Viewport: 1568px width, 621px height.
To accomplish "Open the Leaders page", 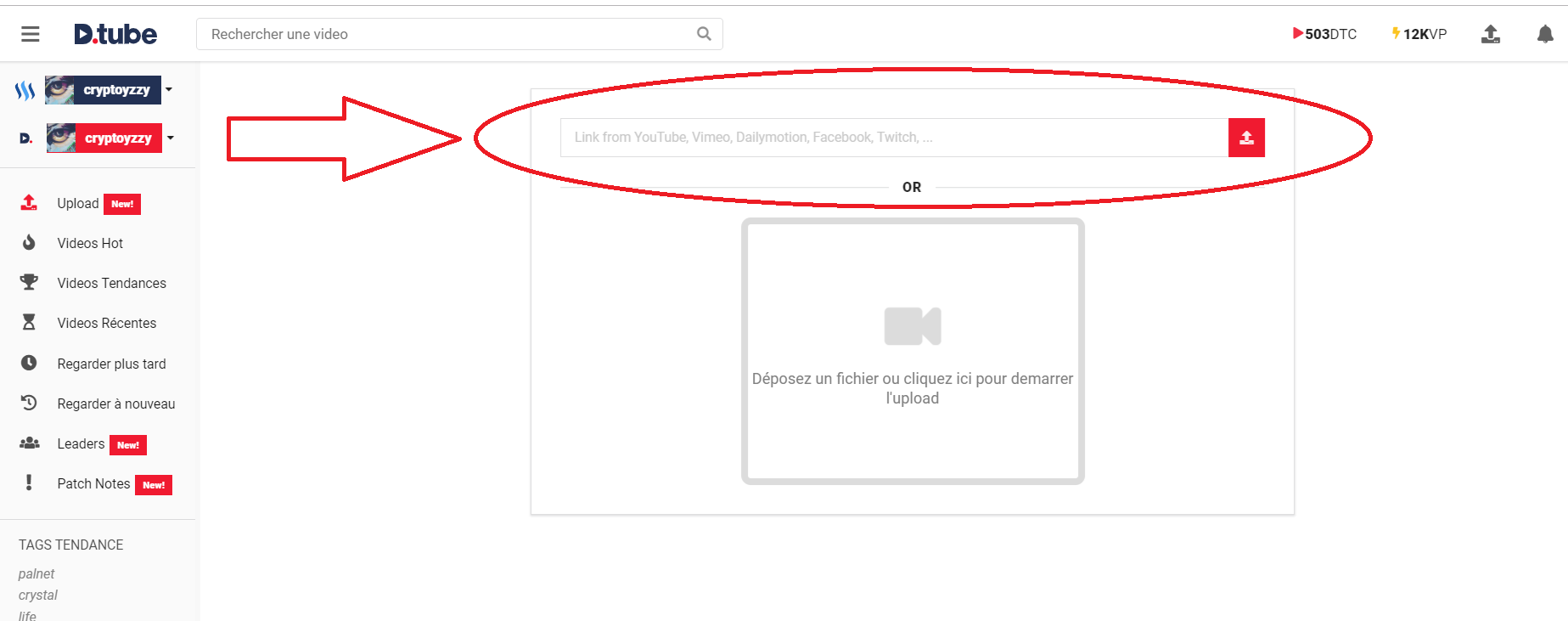I will click(81, 443).
